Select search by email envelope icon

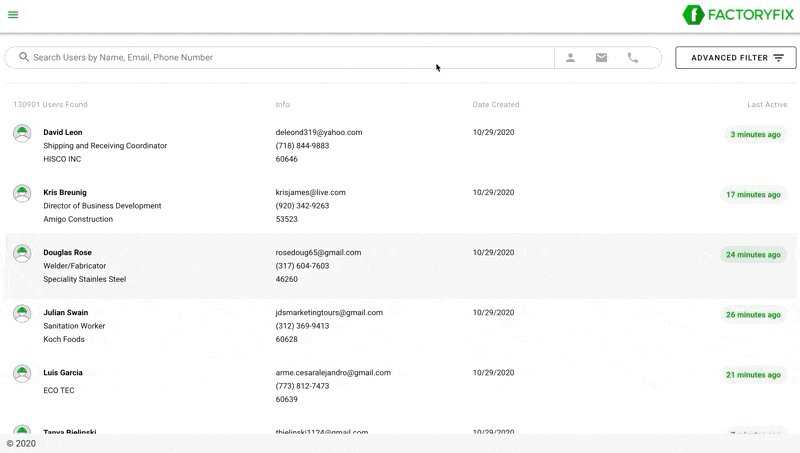point(602,58)
